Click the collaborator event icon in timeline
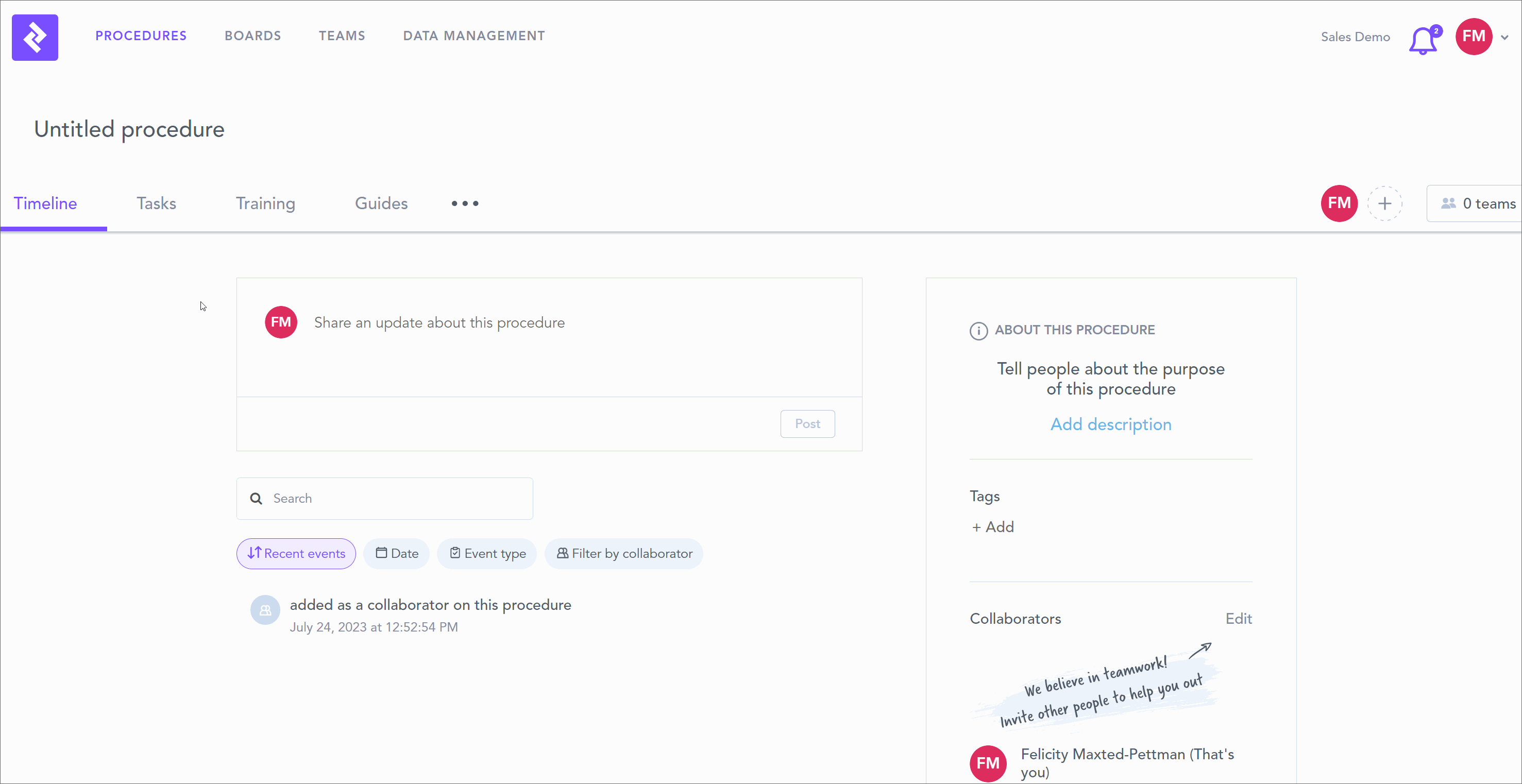The image size is (1522, 784). tap(265, 610)
